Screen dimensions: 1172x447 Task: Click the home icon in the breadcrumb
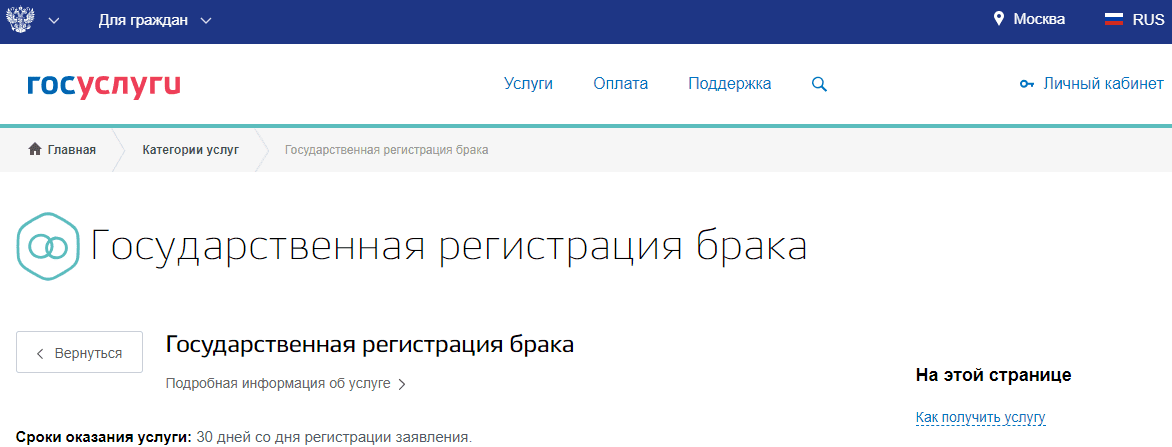tap(34, 150)
